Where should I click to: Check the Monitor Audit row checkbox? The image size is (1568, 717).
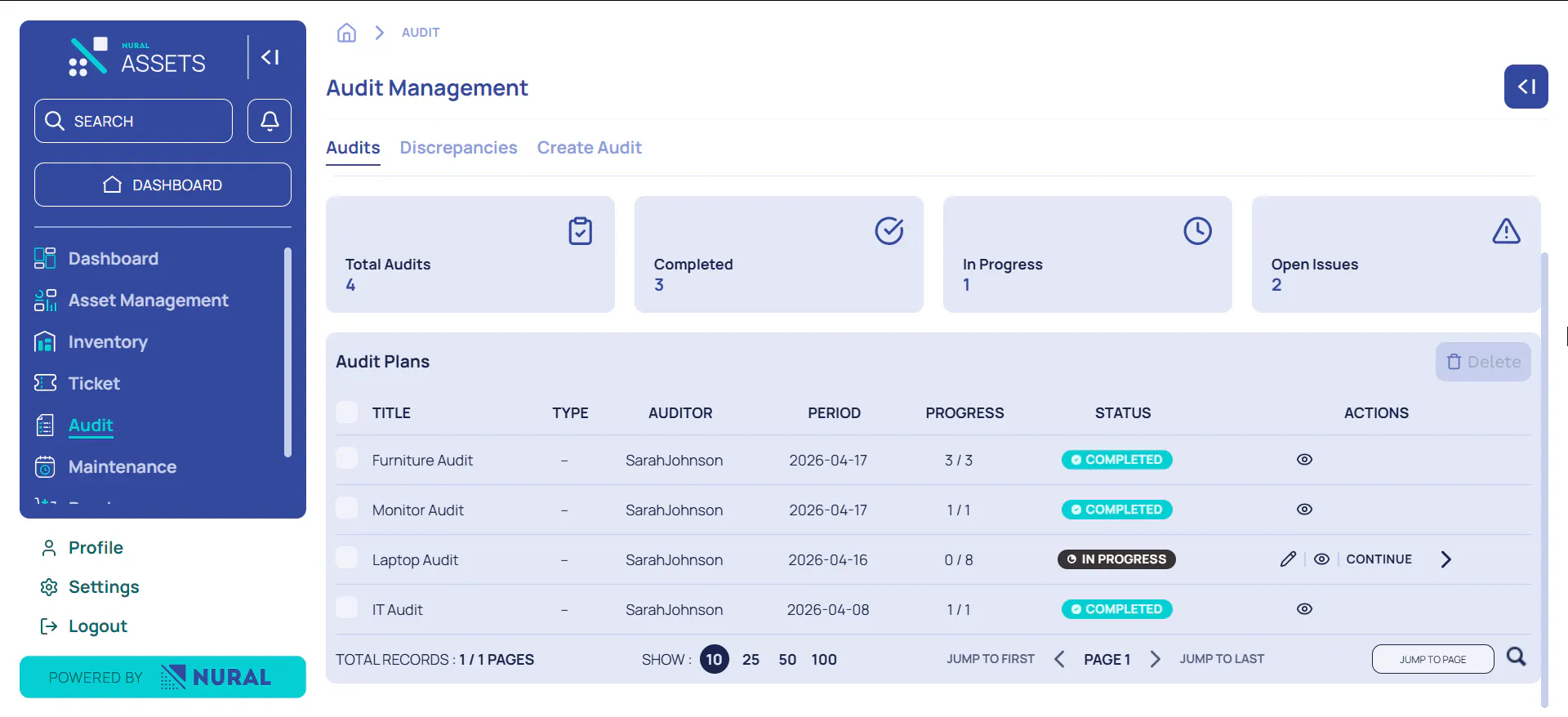click(x=347, y=508)
